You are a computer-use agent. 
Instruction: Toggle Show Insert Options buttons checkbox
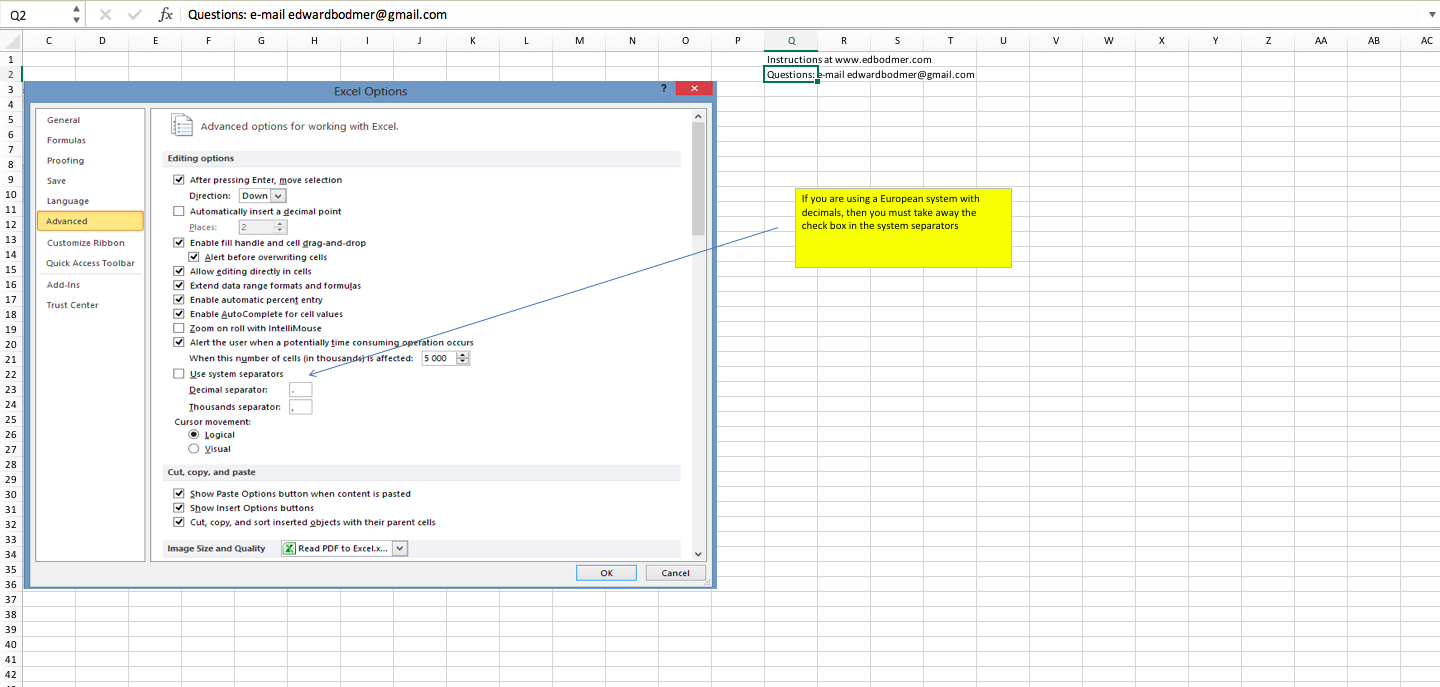(179, 508)
